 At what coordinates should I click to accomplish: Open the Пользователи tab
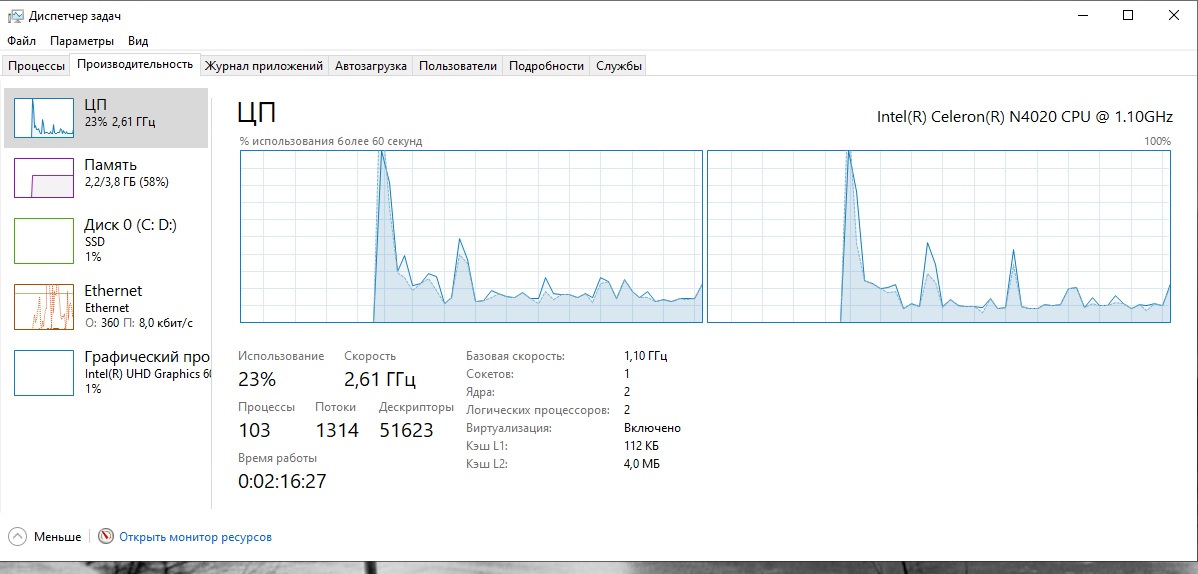pos(457,66)
